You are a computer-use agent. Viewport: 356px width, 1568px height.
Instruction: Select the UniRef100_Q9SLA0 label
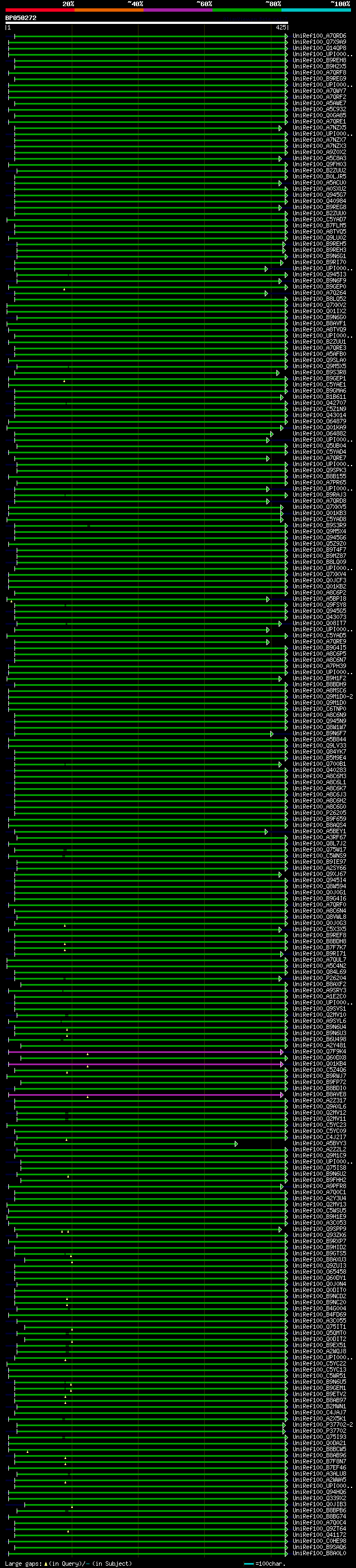(319, 360)
